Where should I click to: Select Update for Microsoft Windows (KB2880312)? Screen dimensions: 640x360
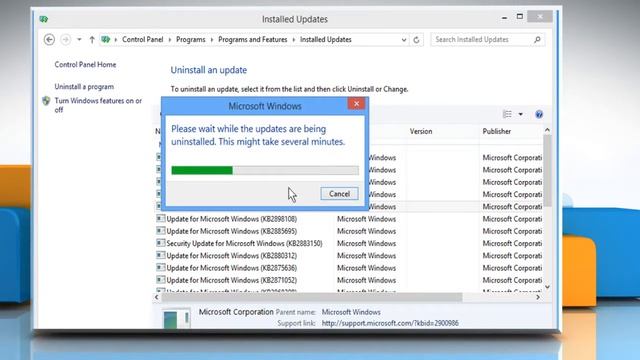pos(231,256)
